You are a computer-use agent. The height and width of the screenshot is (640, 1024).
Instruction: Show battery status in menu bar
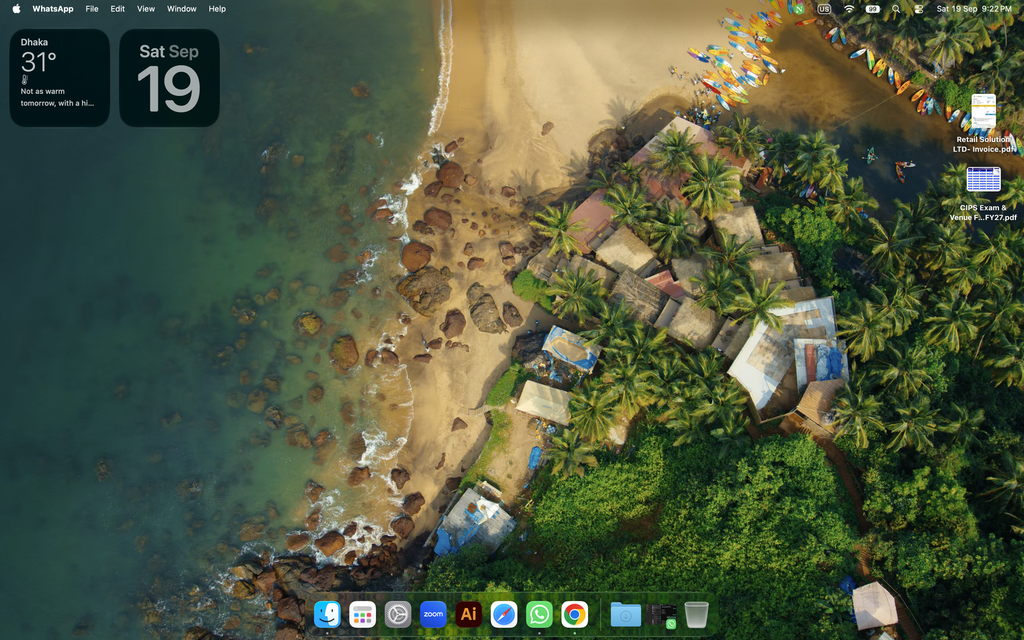[873, 9]
